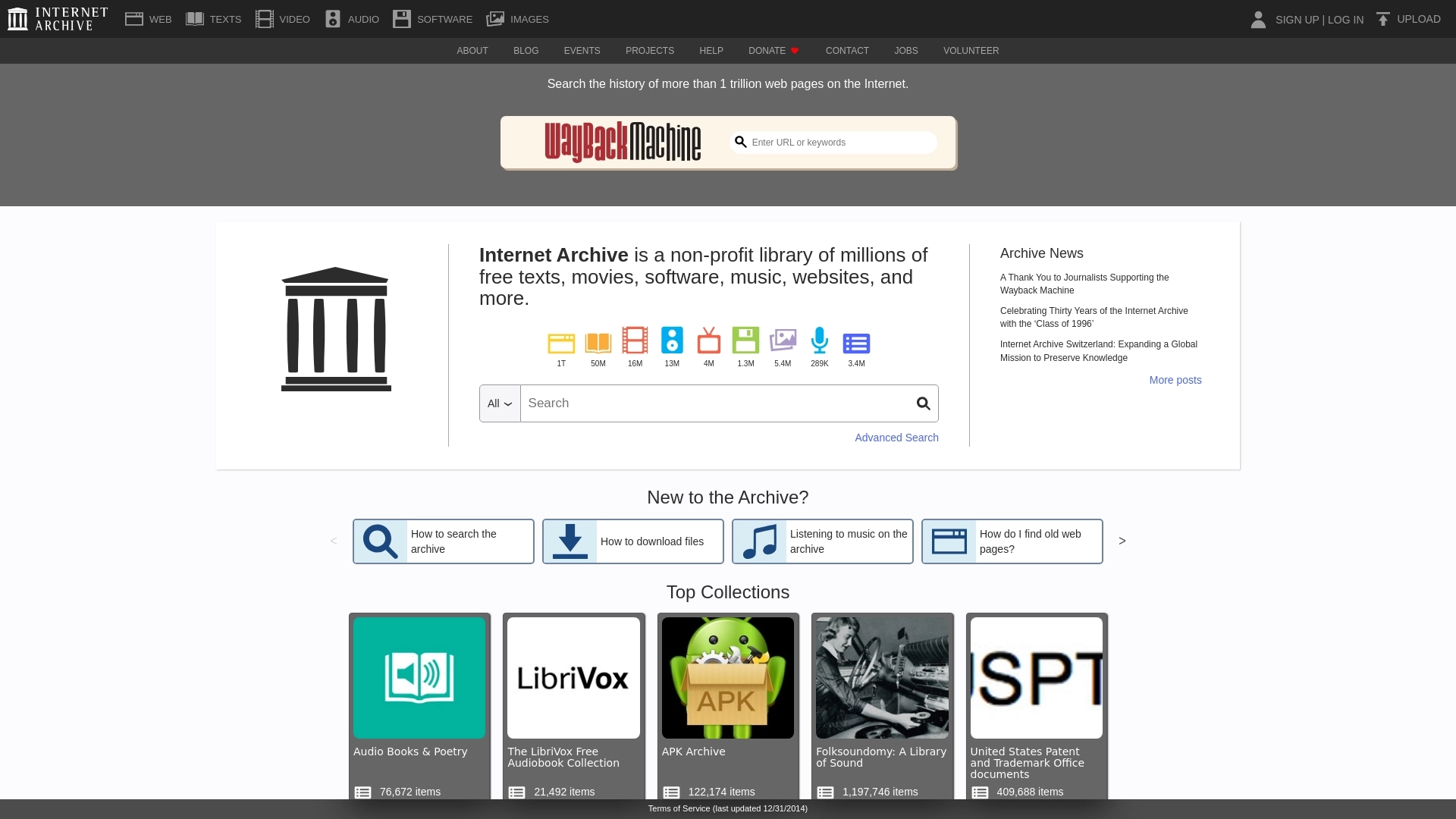Image resolution: width=1456 pixels, height=819 pixels.
Task: Open Audio Books & Poetry collection thumbnail
Action: pos(419,678)
